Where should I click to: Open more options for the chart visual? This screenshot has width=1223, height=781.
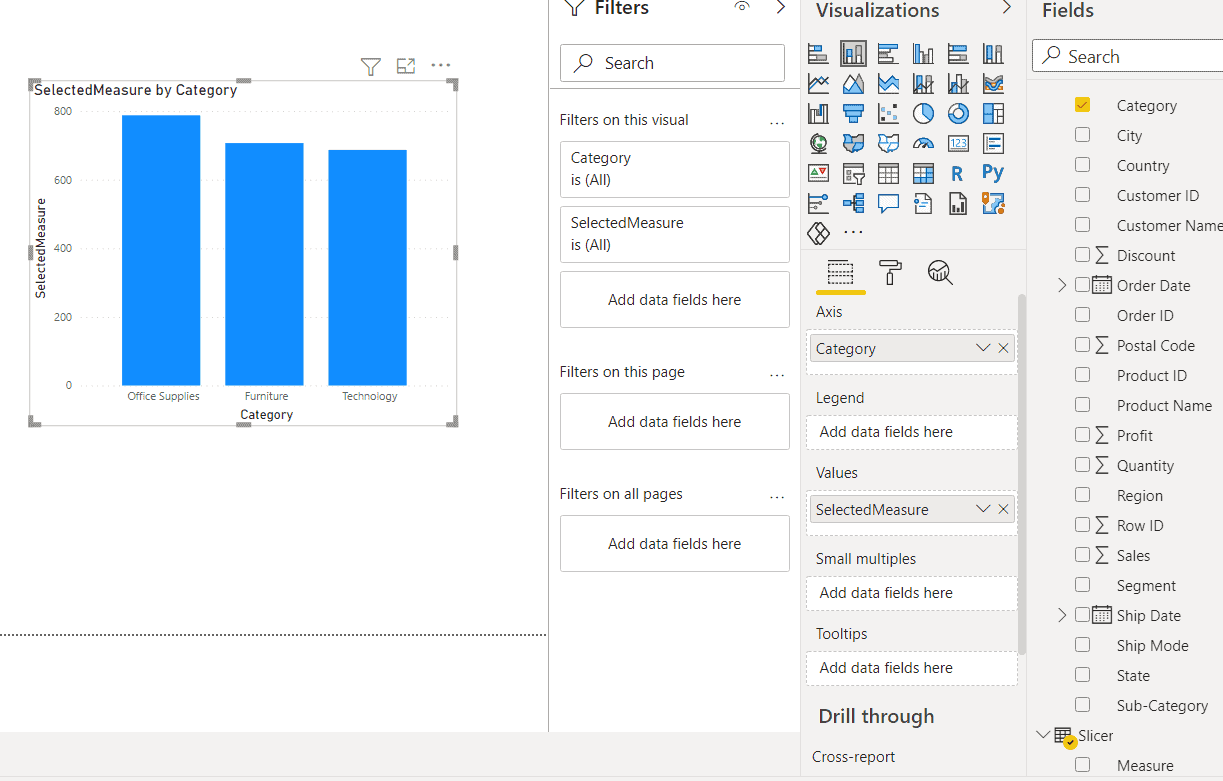point(441,65)
